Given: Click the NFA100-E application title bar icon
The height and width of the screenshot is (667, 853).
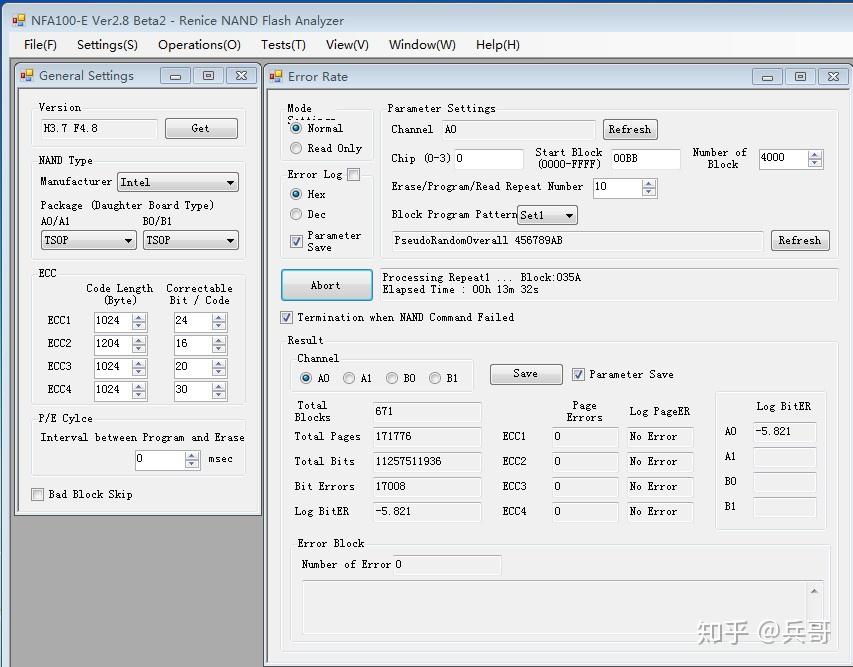Looking at the screenshot, I should [18, 20].
